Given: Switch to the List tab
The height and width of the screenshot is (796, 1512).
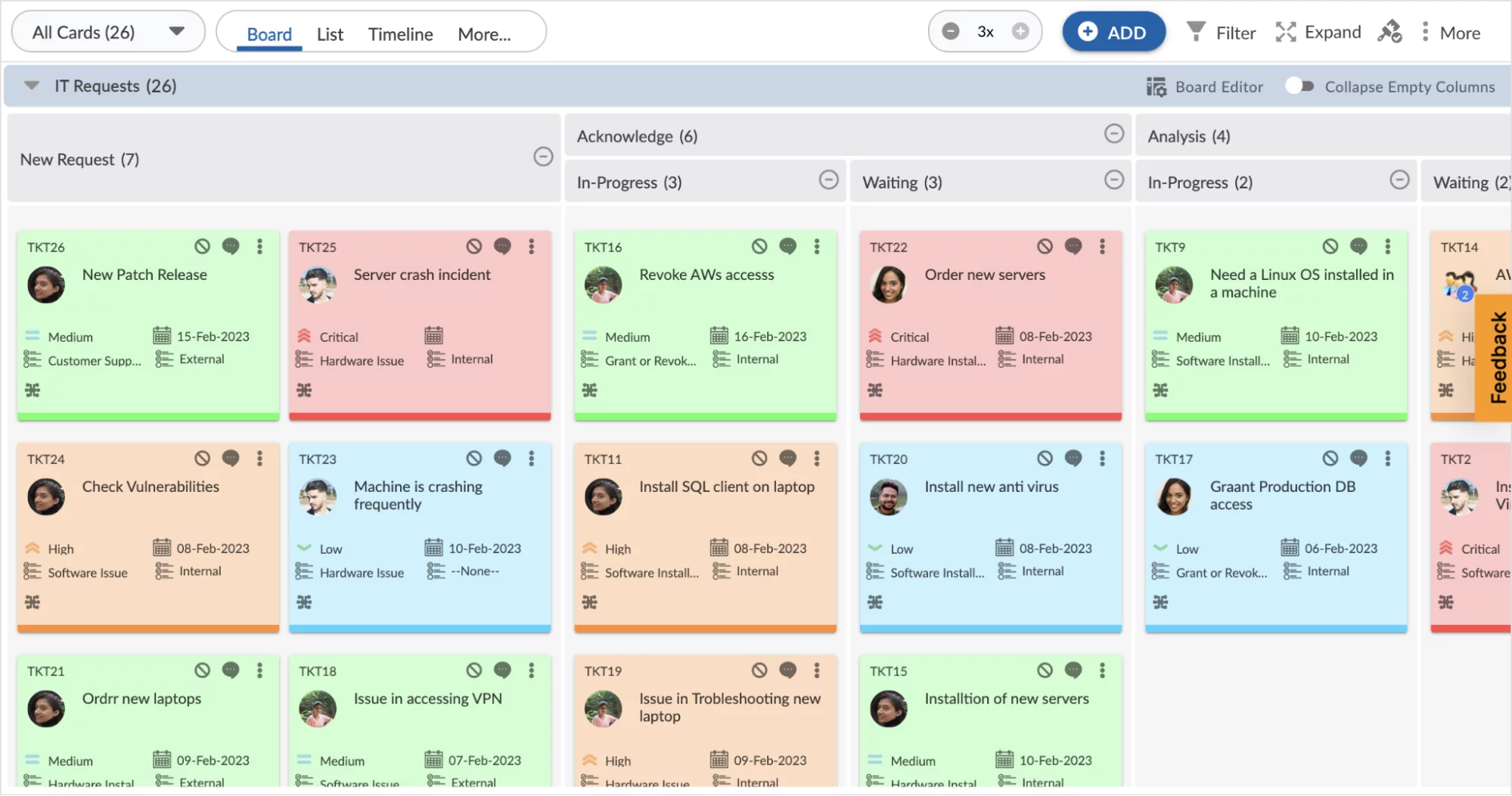Looking at the screenshot, I should click(x=329, y=34).
